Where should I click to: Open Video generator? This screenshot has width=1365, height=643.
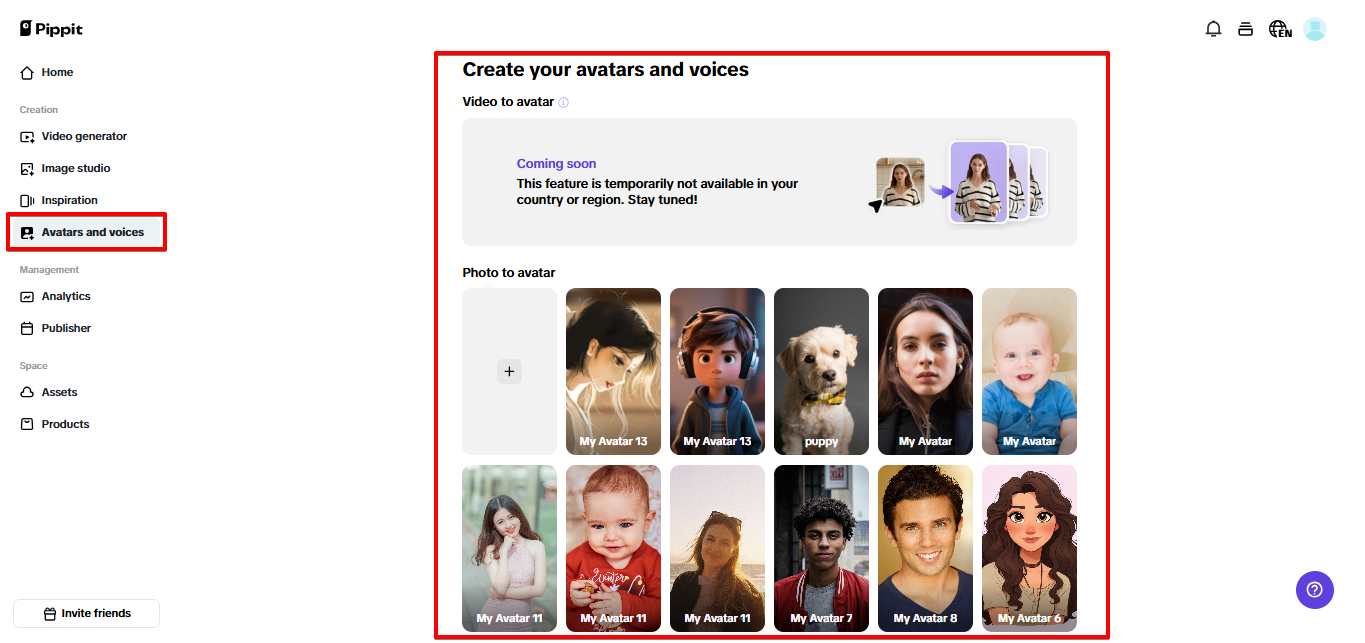pyautogui.click(x=84, y=136)
